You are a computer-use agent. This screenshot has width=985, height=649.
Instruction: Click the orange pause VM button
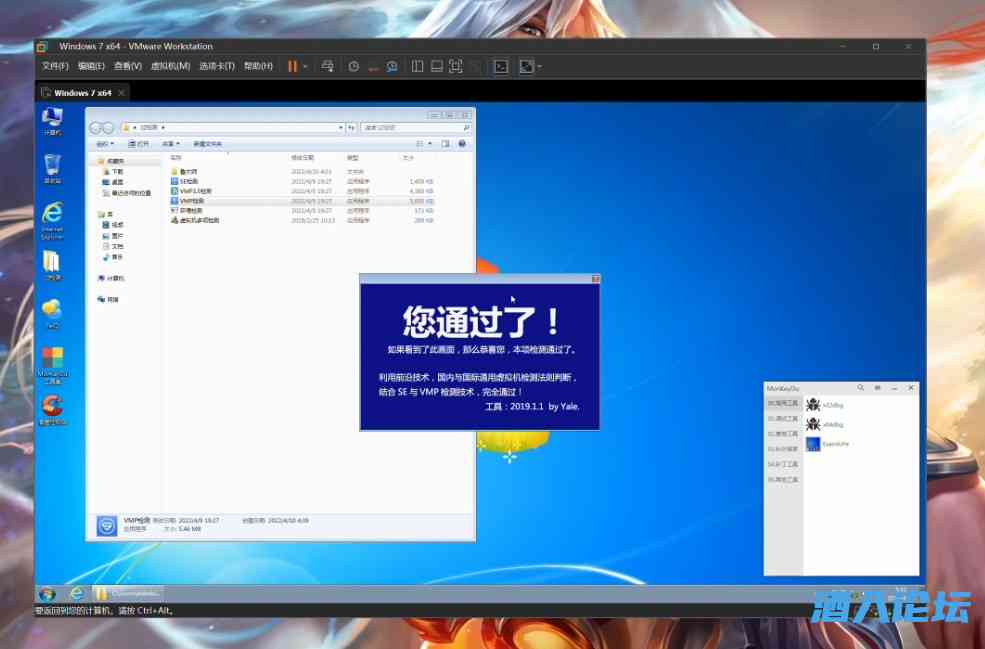[x=292, y=67]
